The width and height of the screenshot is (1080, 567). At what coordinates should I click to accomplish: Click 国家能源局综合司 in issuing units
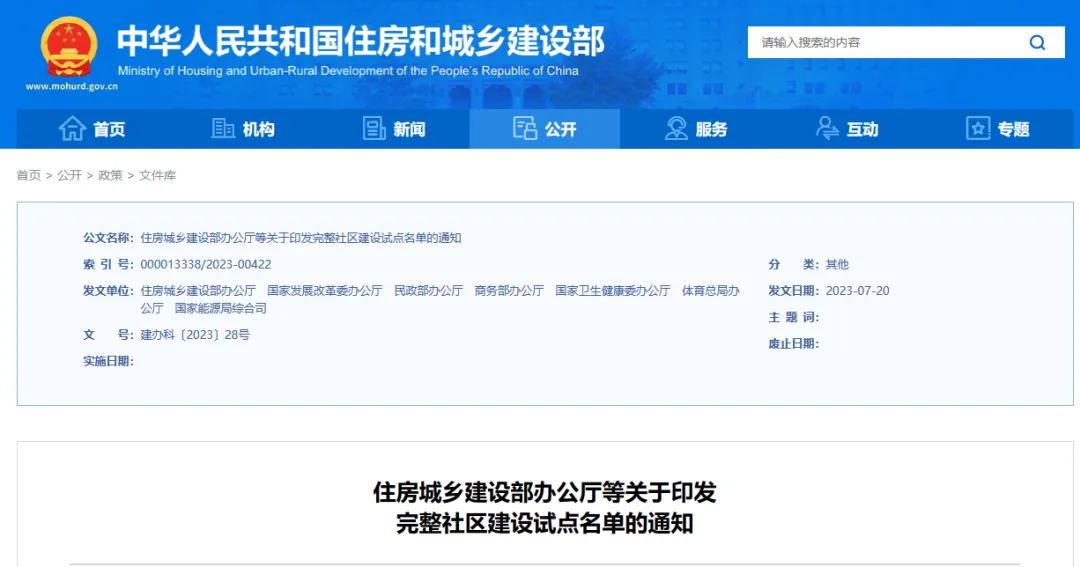[x=220, y=308]
